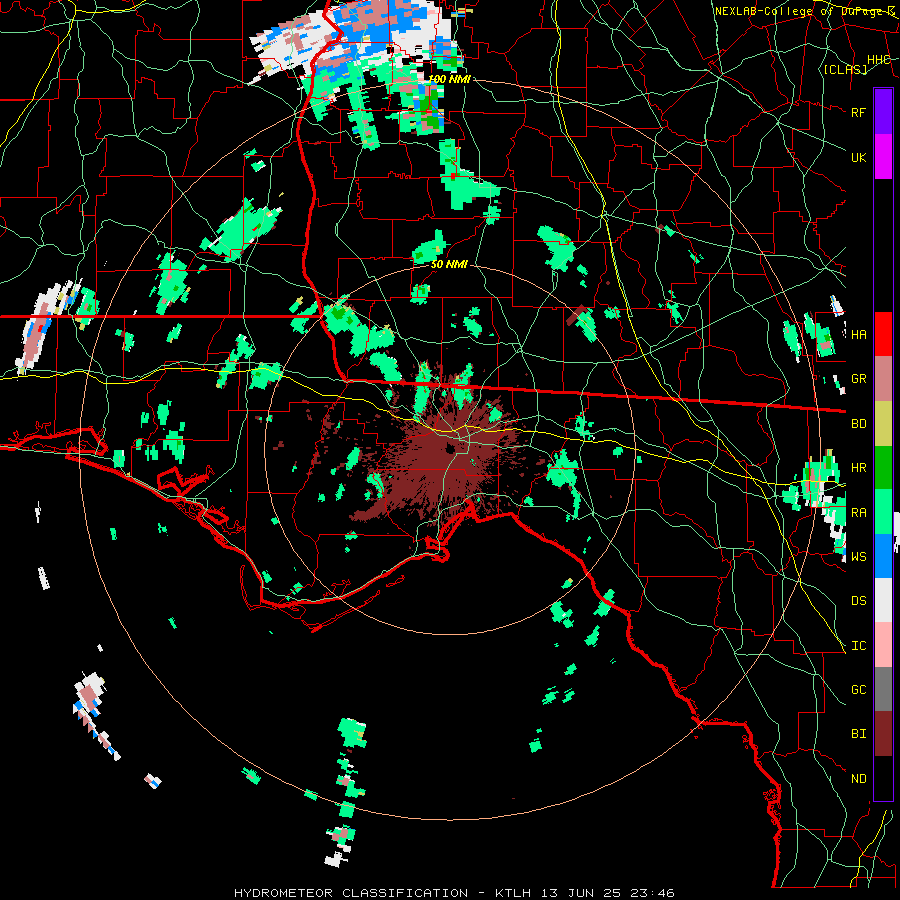
Task: Click the BI brown legend swatch
Action: (x=883, y=734)
